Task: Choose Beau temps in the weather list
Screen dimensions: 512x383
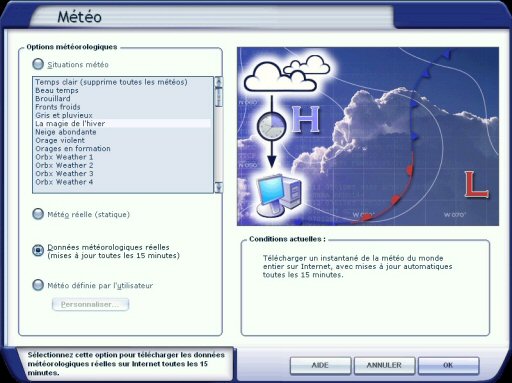Action: (123, 90)
